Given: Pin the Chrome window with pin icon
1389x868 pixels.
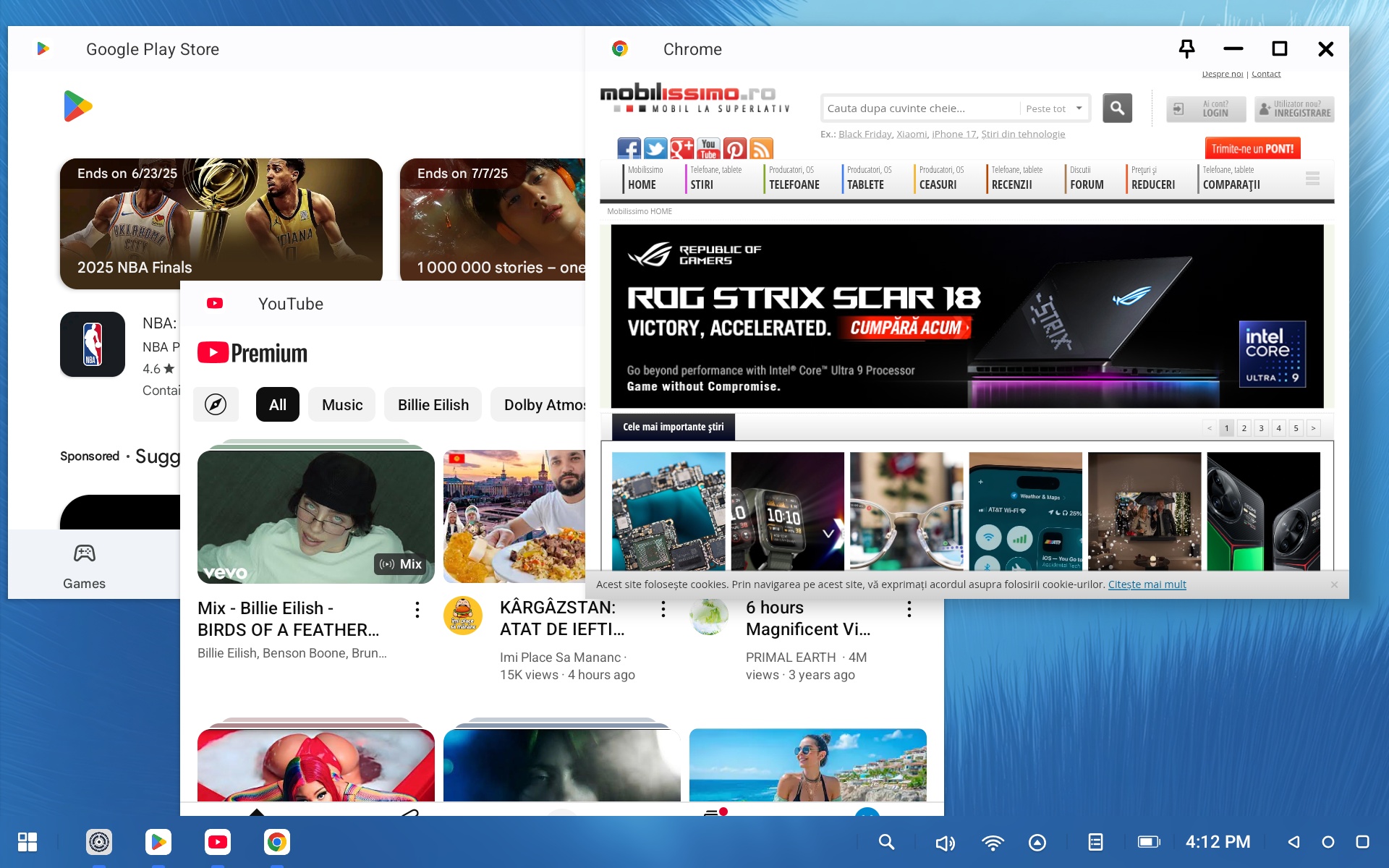Looking at the screenshot, I should point(1186,48).
